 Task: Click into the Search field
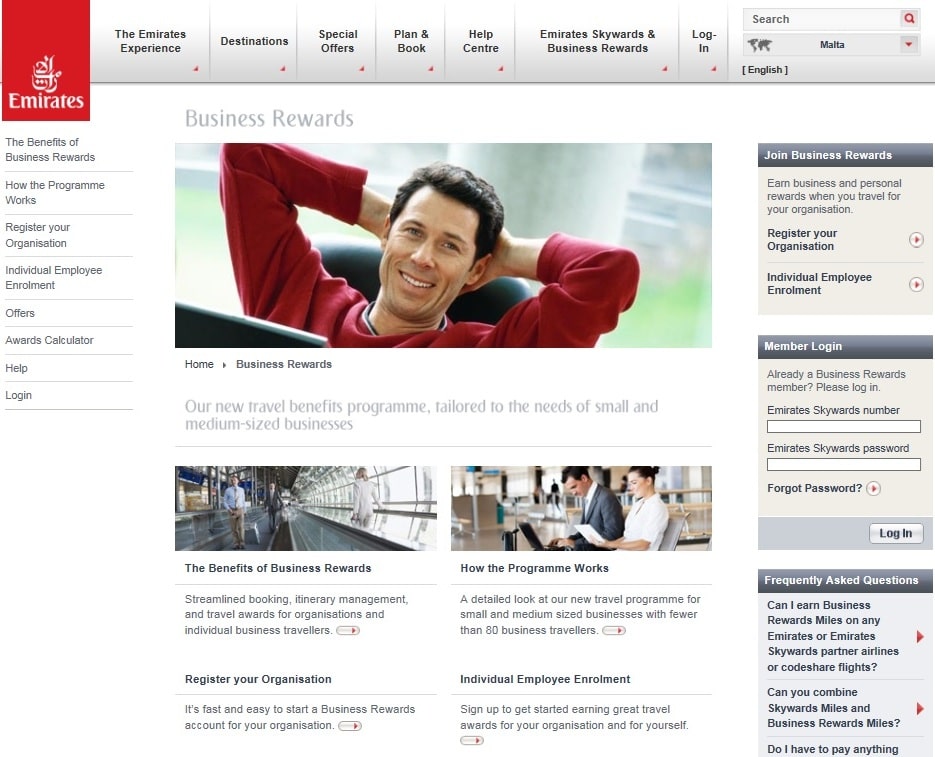[x=822, y=19]
